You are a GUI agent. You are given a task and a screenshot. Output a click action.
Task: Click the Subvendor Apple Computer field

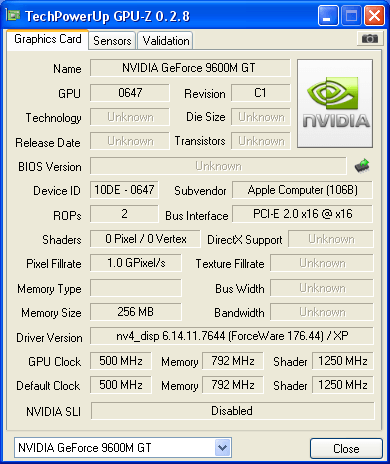click(x=302, y=190)
